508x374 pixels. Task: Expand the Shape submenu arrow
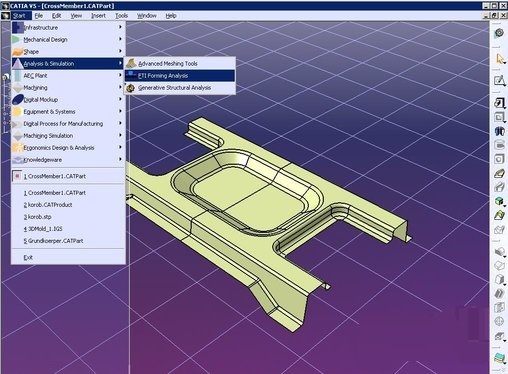coord(120,51)
